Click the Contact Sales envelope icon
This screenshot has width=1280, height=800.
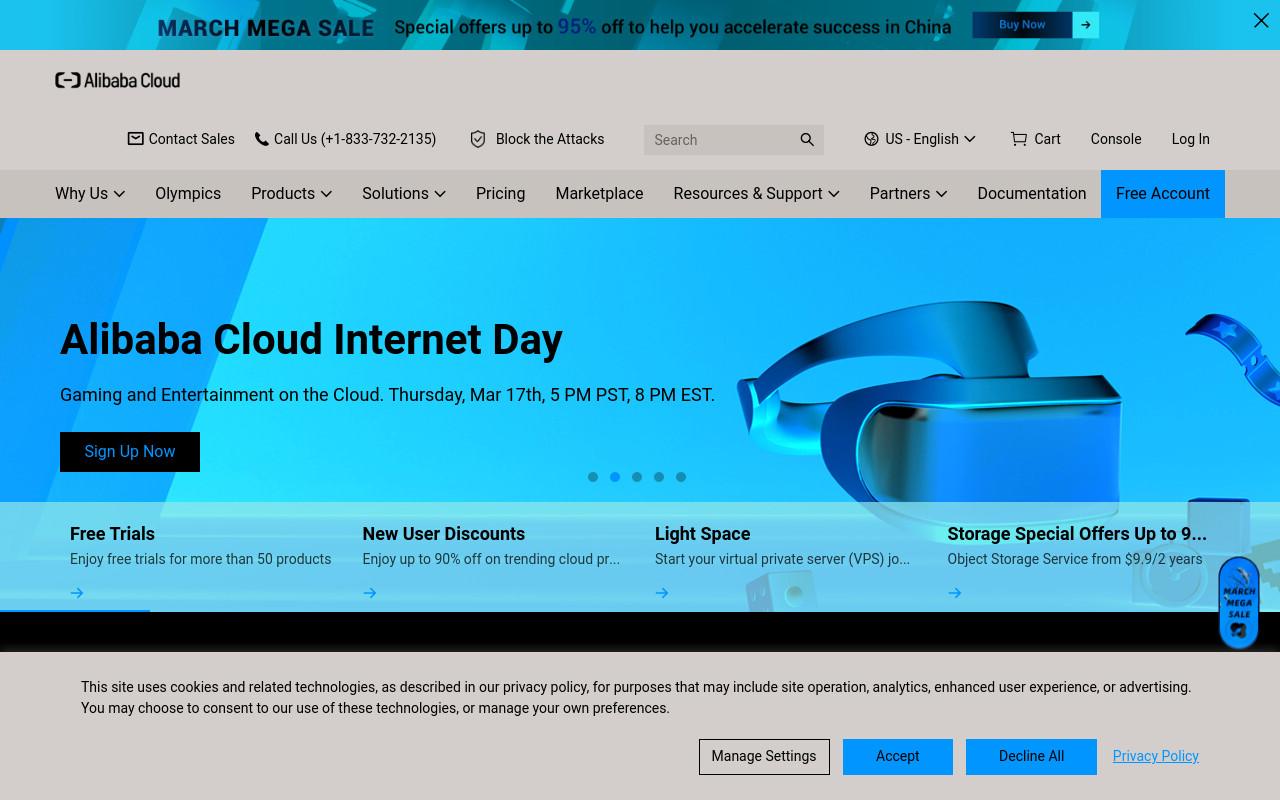coord(136,139)
